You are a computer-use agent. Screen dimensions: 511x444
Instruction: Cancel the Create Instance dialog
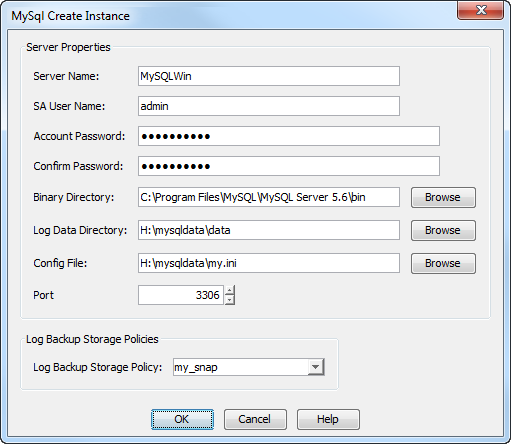pyautogui.click(x=255, y=419)
